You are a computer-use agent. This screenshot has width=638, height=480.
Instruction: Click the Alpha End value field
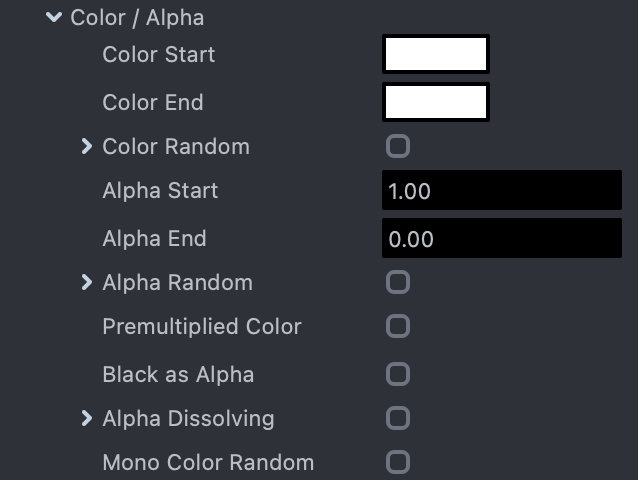coord(501,239)
